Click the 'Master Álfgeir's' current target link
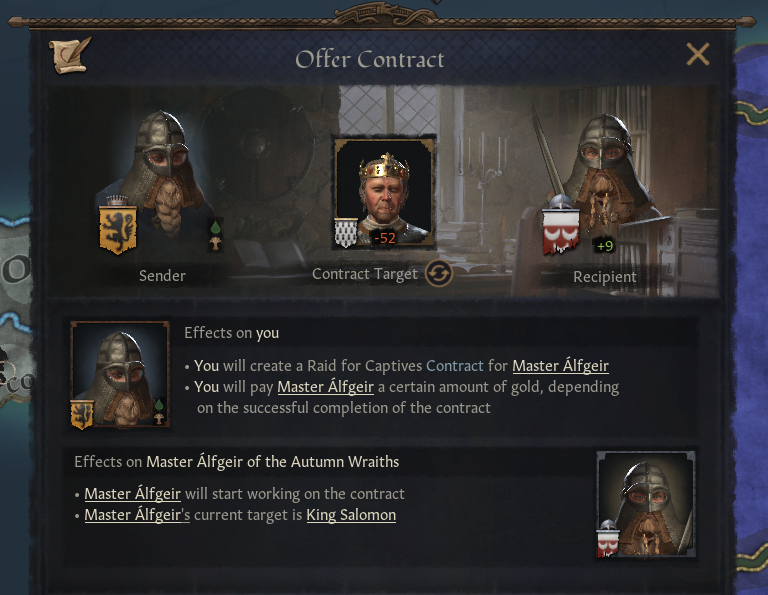 click(137, 515)
